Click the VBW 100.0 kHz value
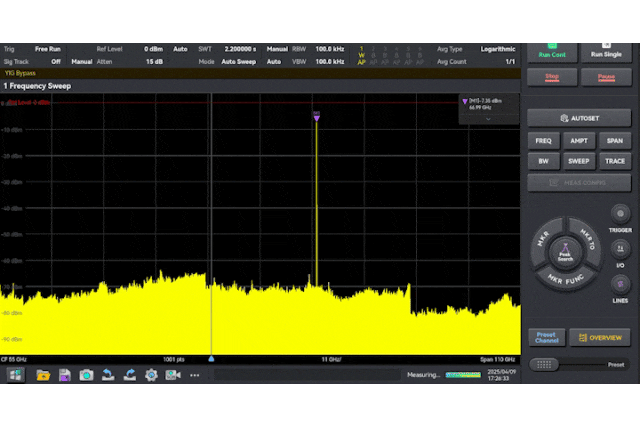Image resolution: width=640 pixels, height=427 pixels. (x=329, y=62)
